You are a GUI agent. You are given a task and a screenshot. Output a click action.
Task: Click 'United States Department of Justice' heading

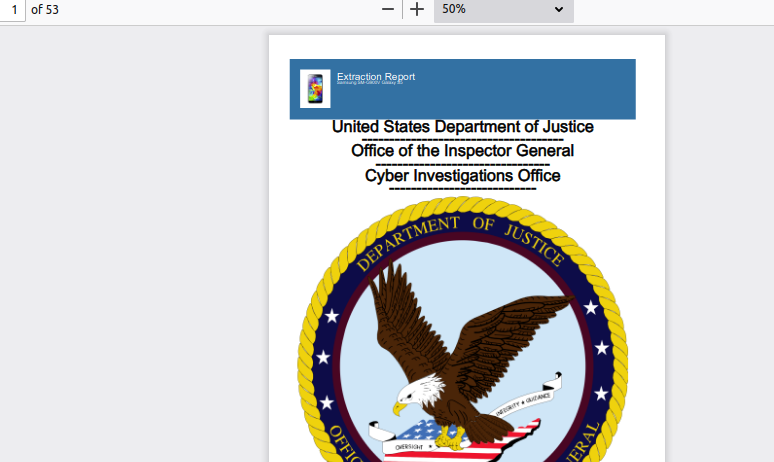click(462, 127)
